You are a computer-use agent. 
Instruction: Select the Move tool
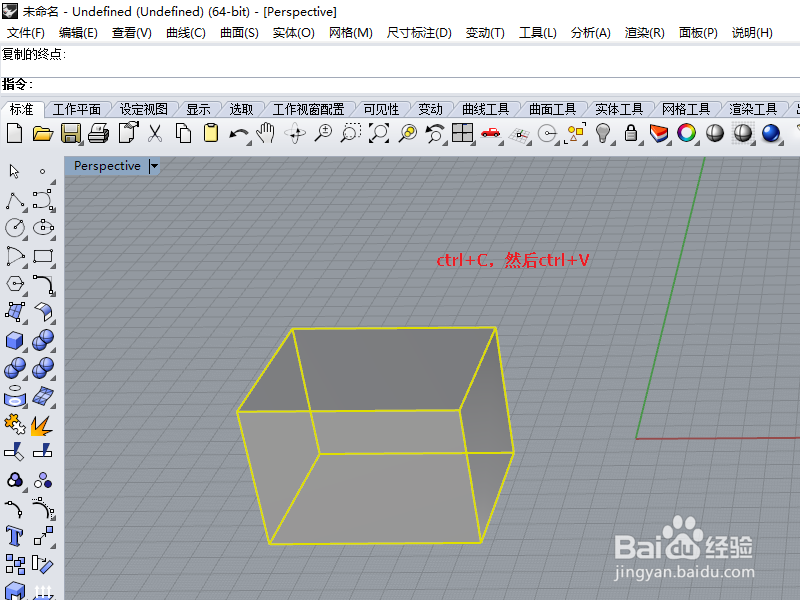click(x=43, y=536)
